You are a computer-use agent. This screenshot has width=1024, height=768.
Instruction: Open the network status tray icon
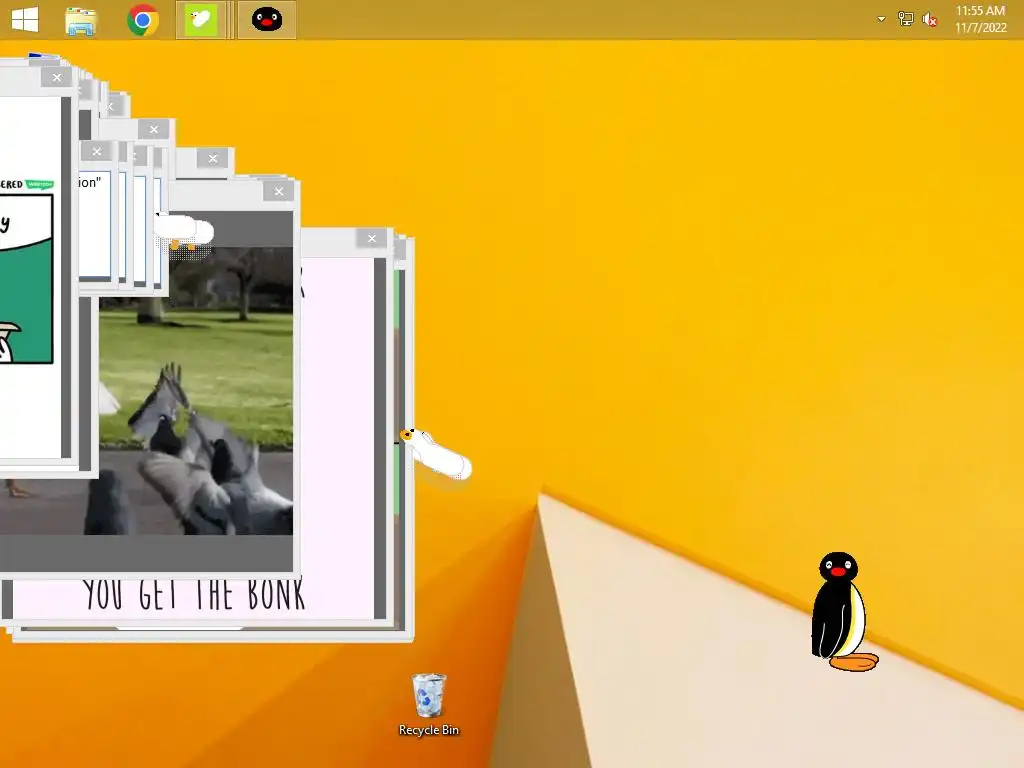pos(905,19)
